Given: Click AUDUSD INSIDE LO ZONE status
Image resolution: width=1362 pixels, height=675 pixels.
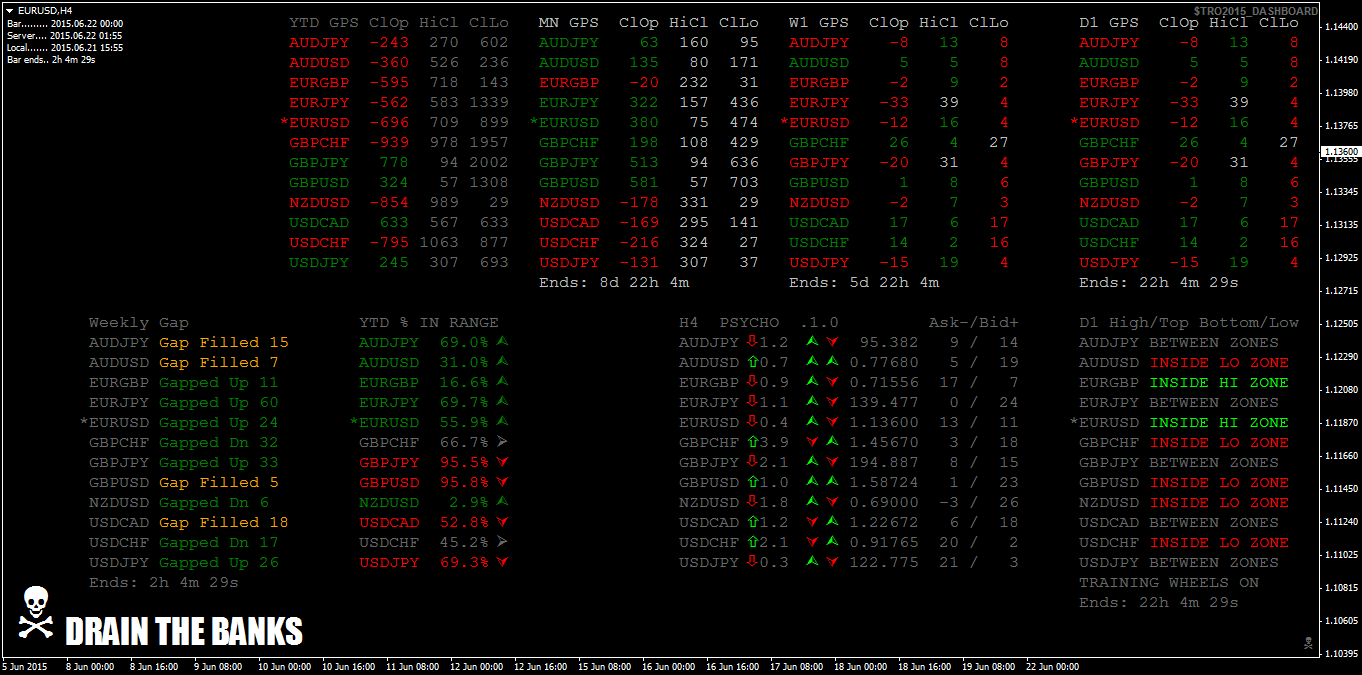Looking at the screenshot, I should [x=1219, y=362].
